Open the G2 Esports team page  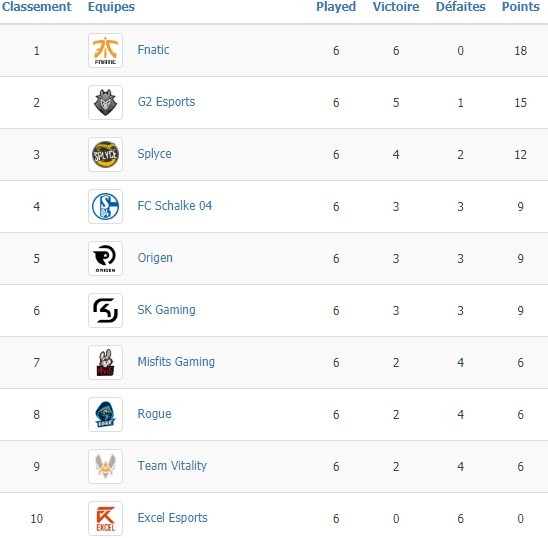(x=166, y=102)
